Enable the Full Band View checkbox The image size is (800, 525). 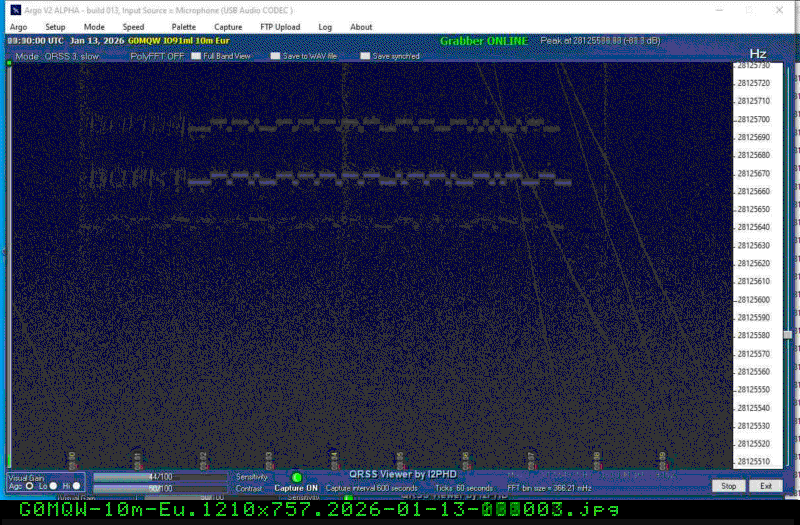(x=196, y=57)
